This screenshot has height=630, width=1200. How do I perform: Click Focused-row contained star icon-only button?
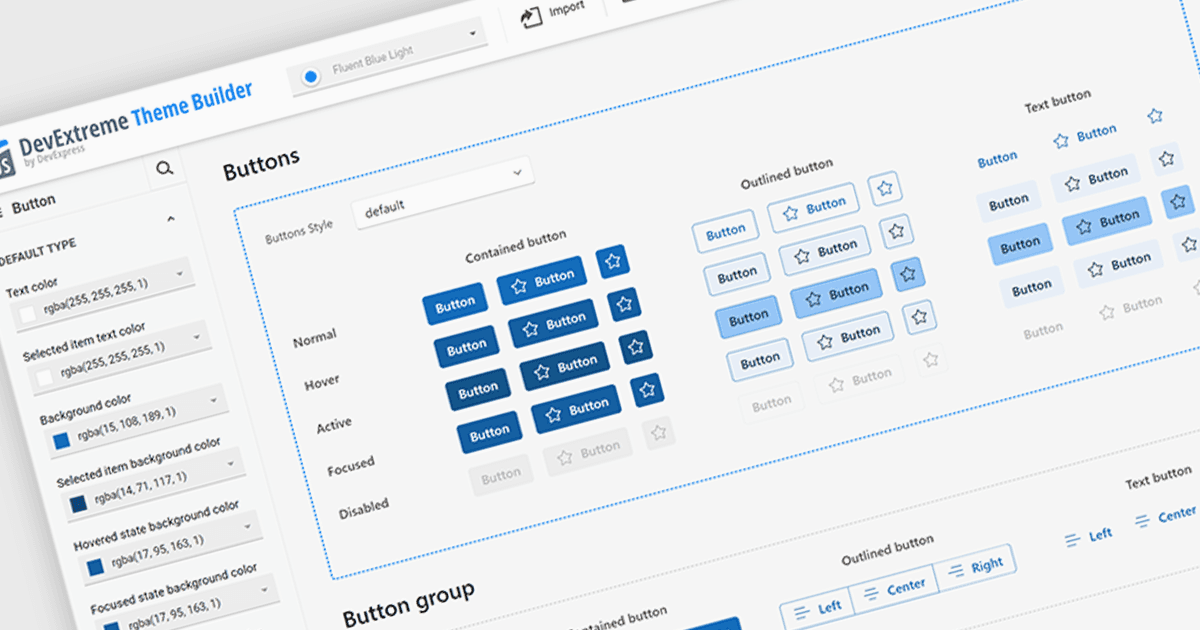coord(647,389)
